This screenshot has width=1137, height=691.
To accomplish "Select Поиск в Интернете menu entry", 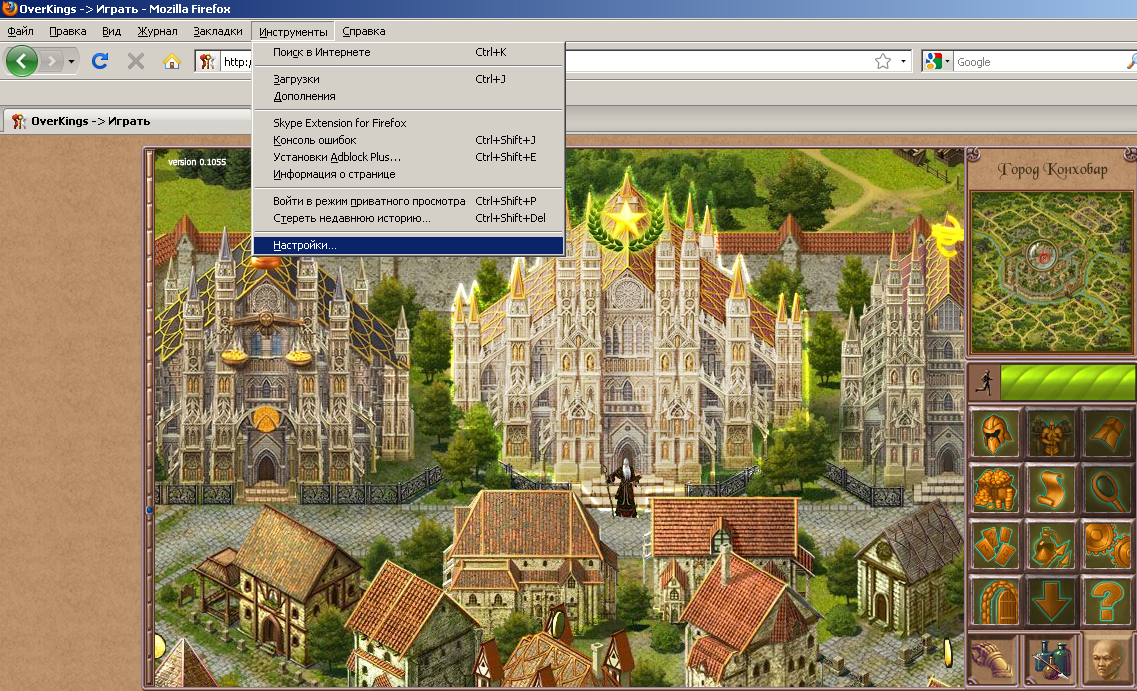I will (x=409, y=52).
